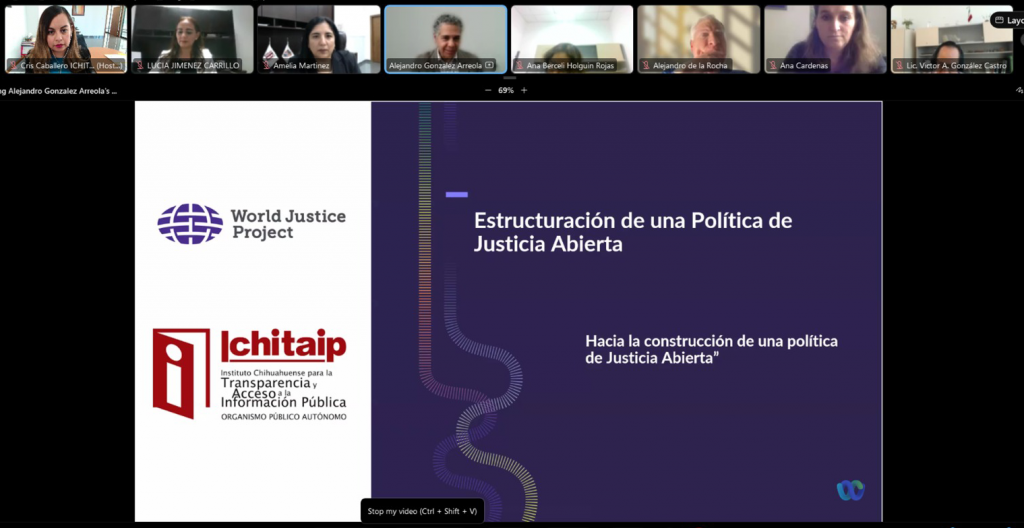Image resolution: width=1024 pixels, height=528 pixels.
Task: Click muted mic icon beside Amelia Martinez
Action: (266, 65)
